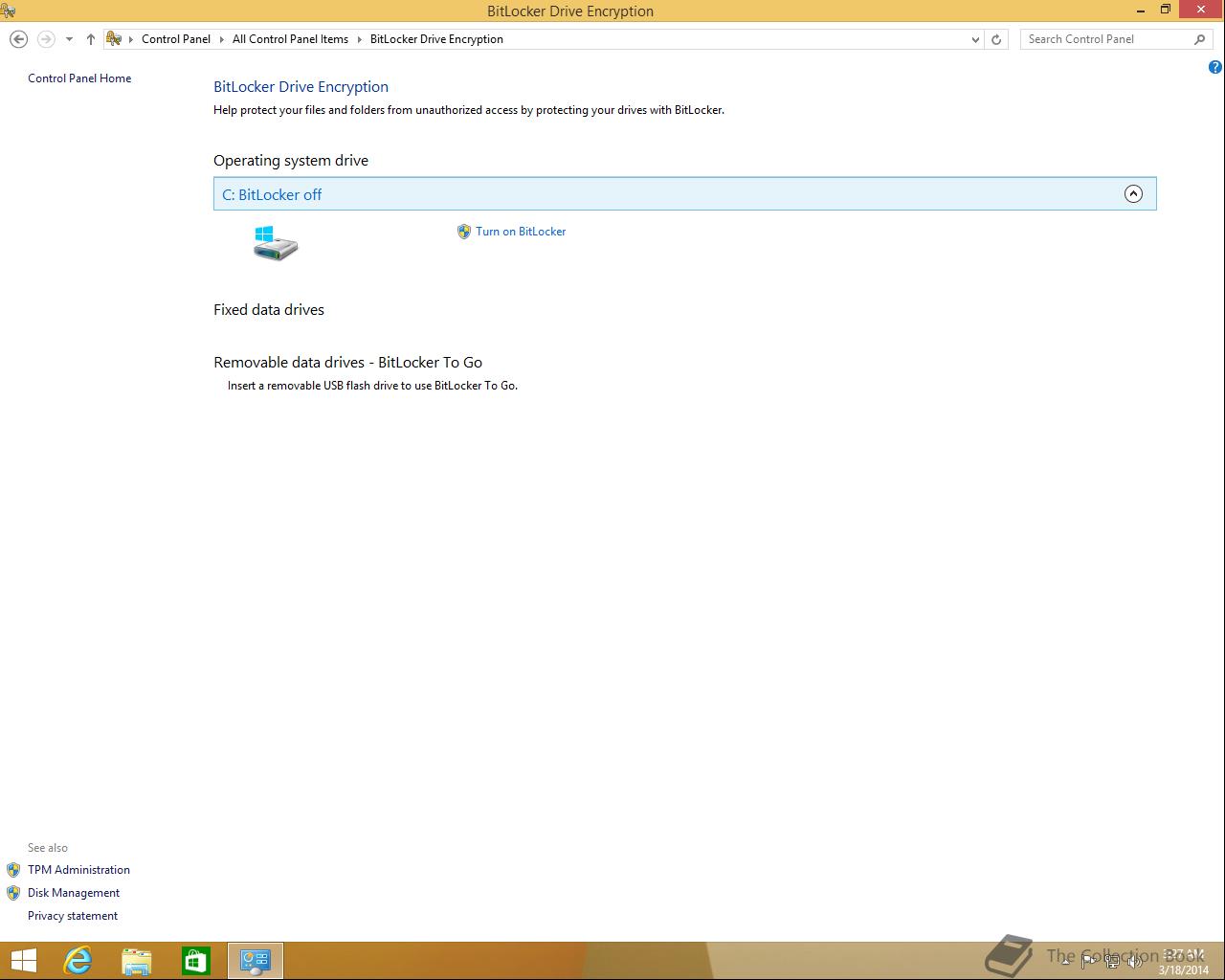Image resolution: width=1225 pixels, height=980 pixels.
Task: Refresh the BitLocker page
Action: 996,39
